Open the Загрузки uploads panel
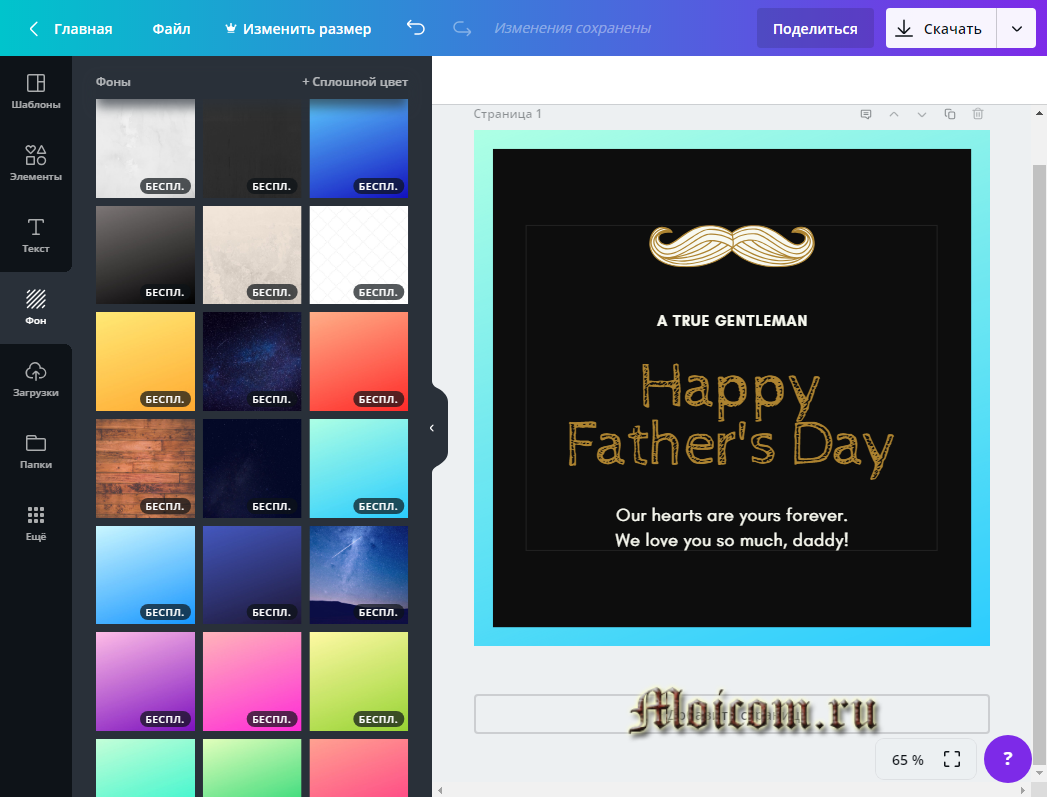The image size is (1047, 797). click(36, 379)
